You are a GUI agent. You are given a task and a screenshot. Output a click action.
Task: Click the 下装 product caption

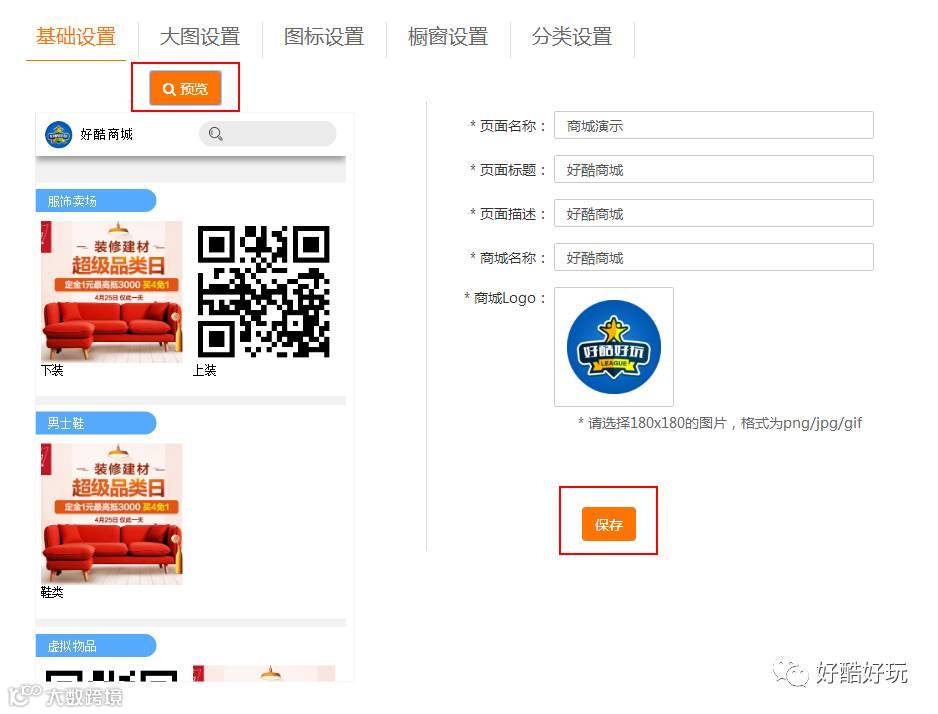pos(52,370)
